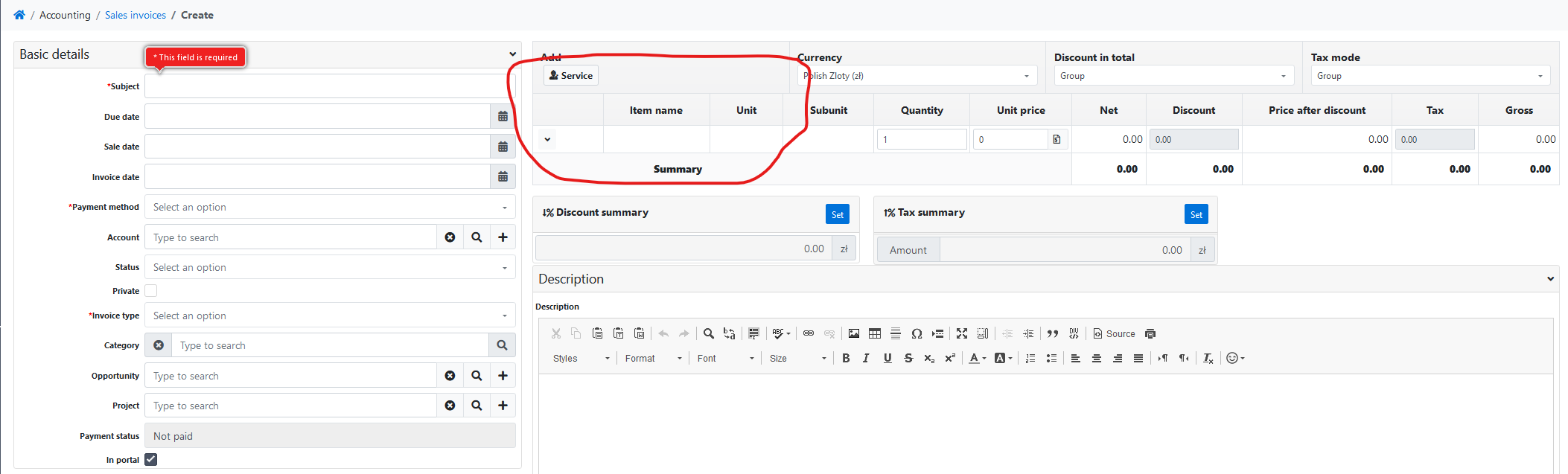
Task: Toggle underline formatting
Action: coord(887,358)
